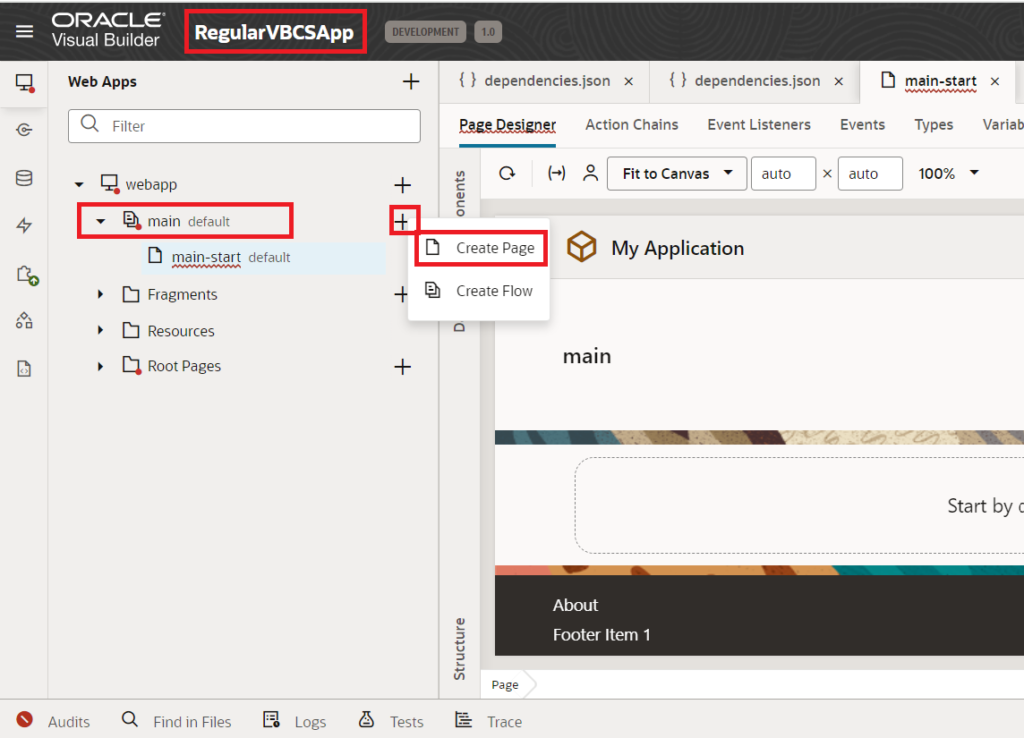
Task: Click the user role preview icon
Action: click(x=590, y=173)
